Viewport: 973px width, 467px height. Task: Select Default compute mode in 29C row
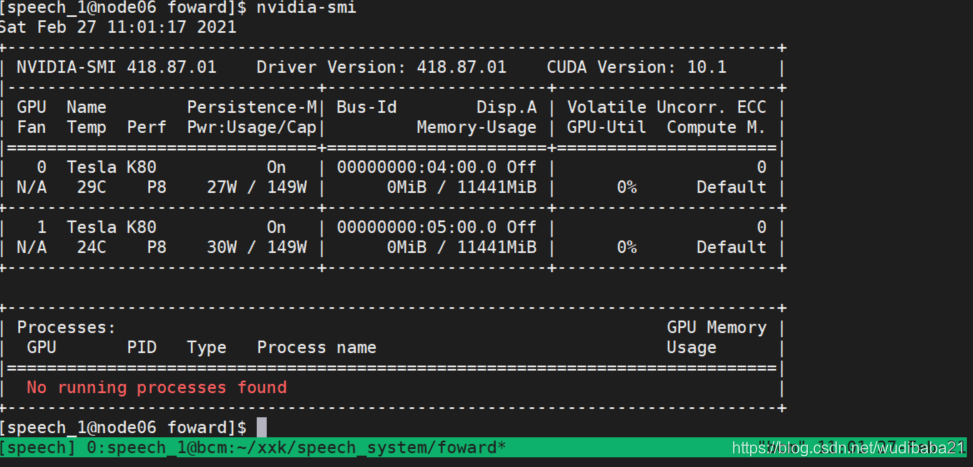[732, 187]
